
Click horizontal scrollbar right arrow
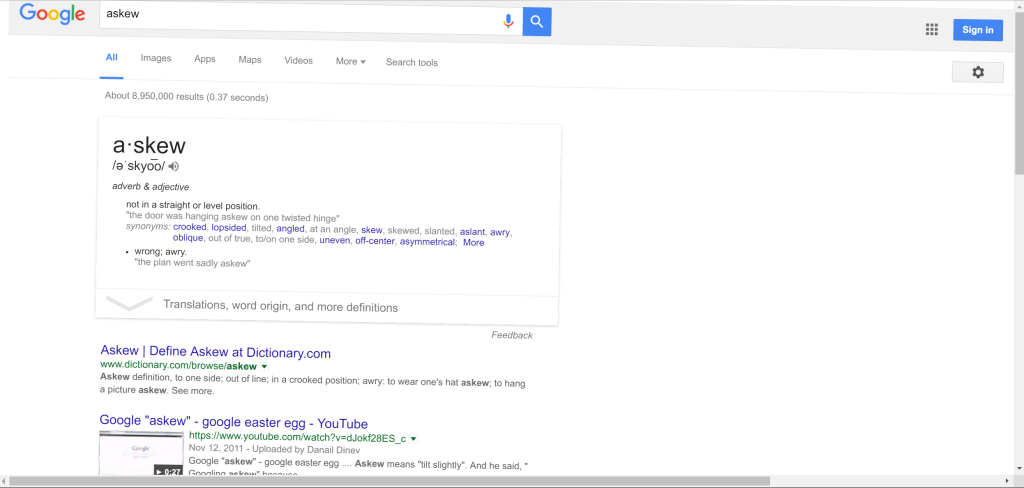pos(1009,481)
